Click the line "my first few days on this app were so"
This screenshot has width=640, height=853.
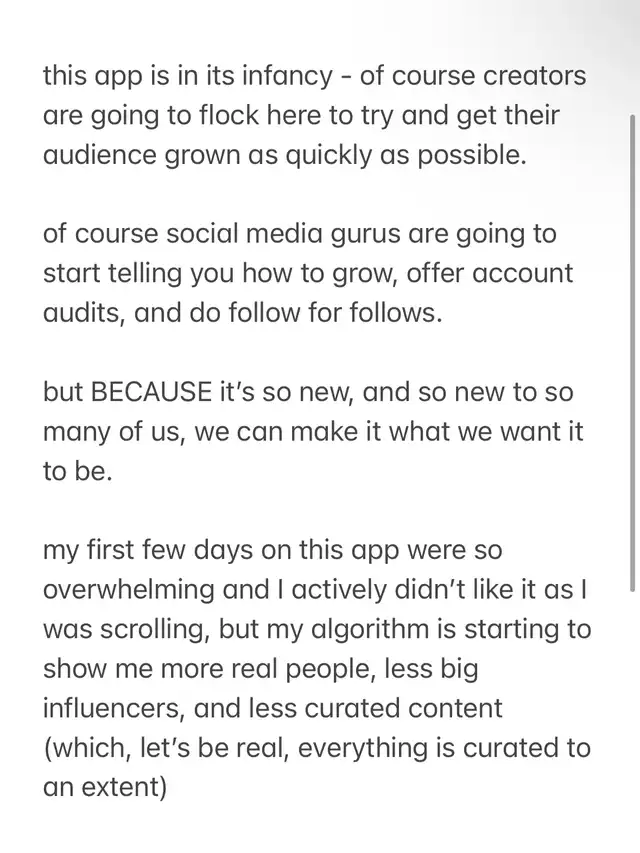[x=272, y=550]
